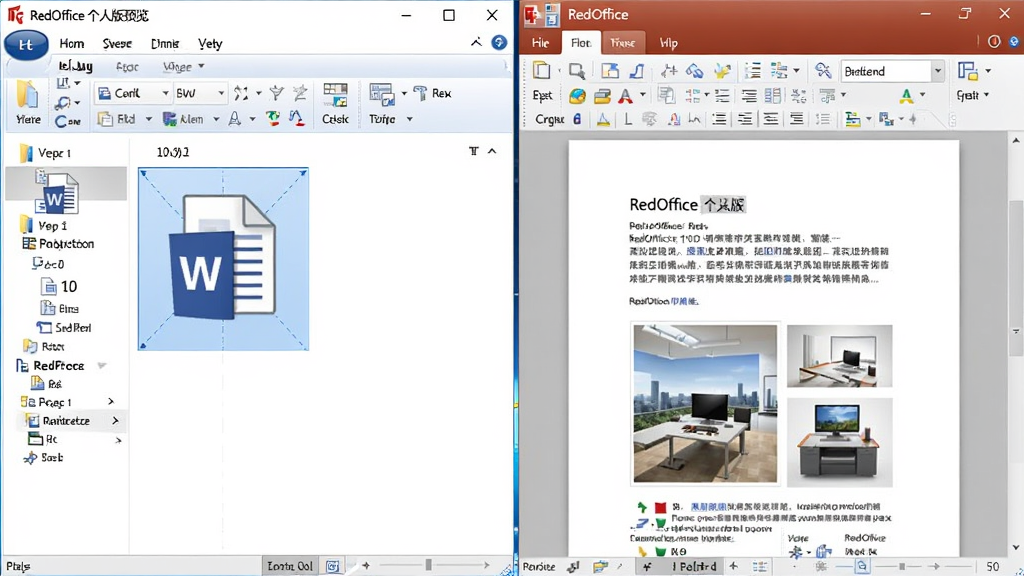
Task: Click the Eortn Ool status bar button
Action: [x=290, y=566]
